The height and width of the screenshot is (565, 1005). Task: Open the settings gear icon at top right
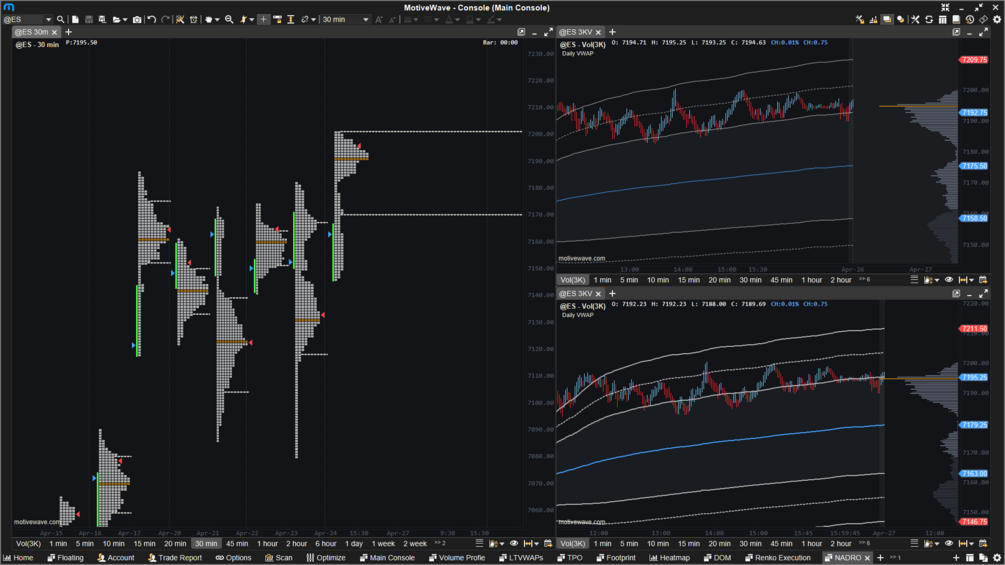click(997, 20)
